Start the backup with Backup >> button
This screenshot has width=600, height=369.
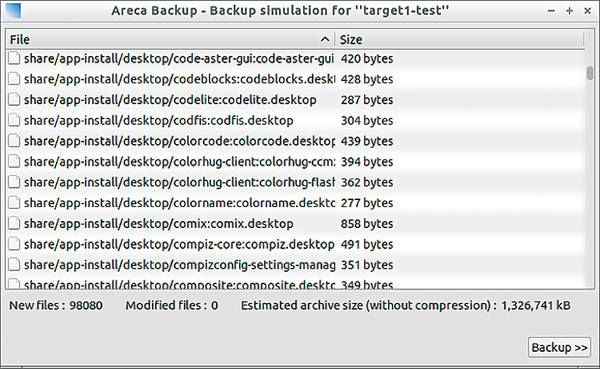click(x=559, y=347)
